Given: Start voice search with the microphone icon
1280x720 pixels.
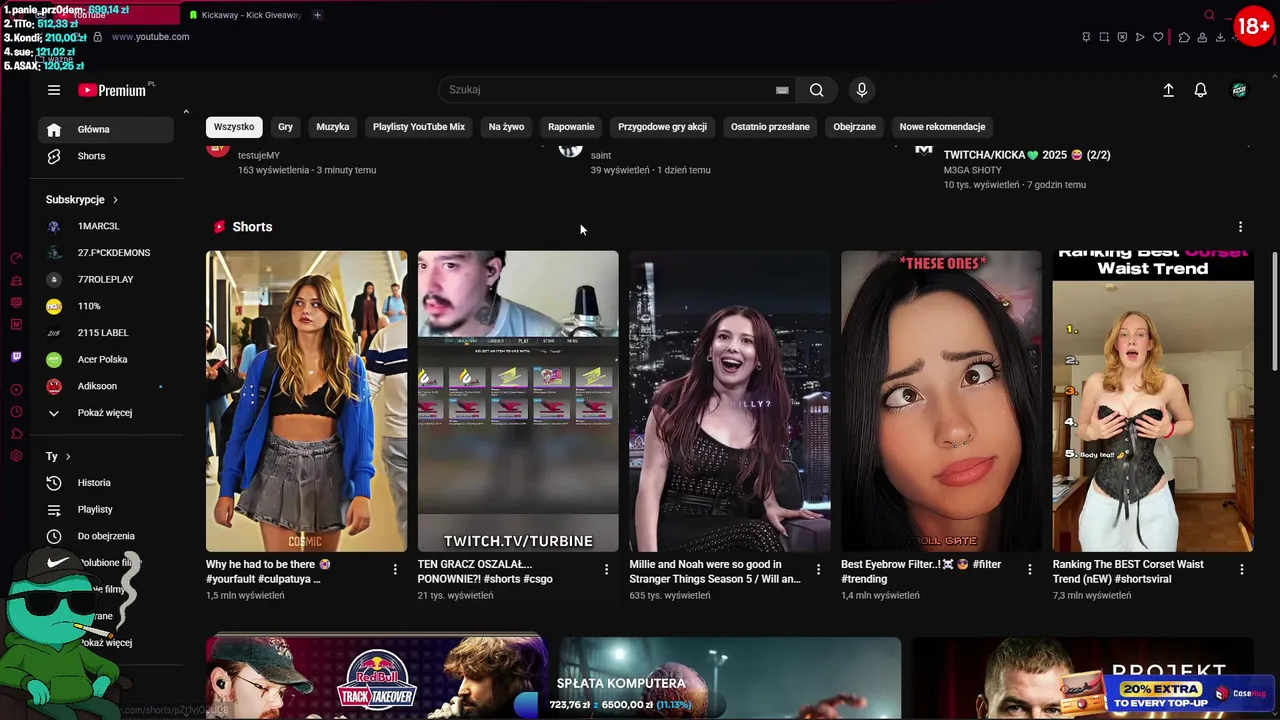Looking at the screenshot, I should [x=862, y=90].
